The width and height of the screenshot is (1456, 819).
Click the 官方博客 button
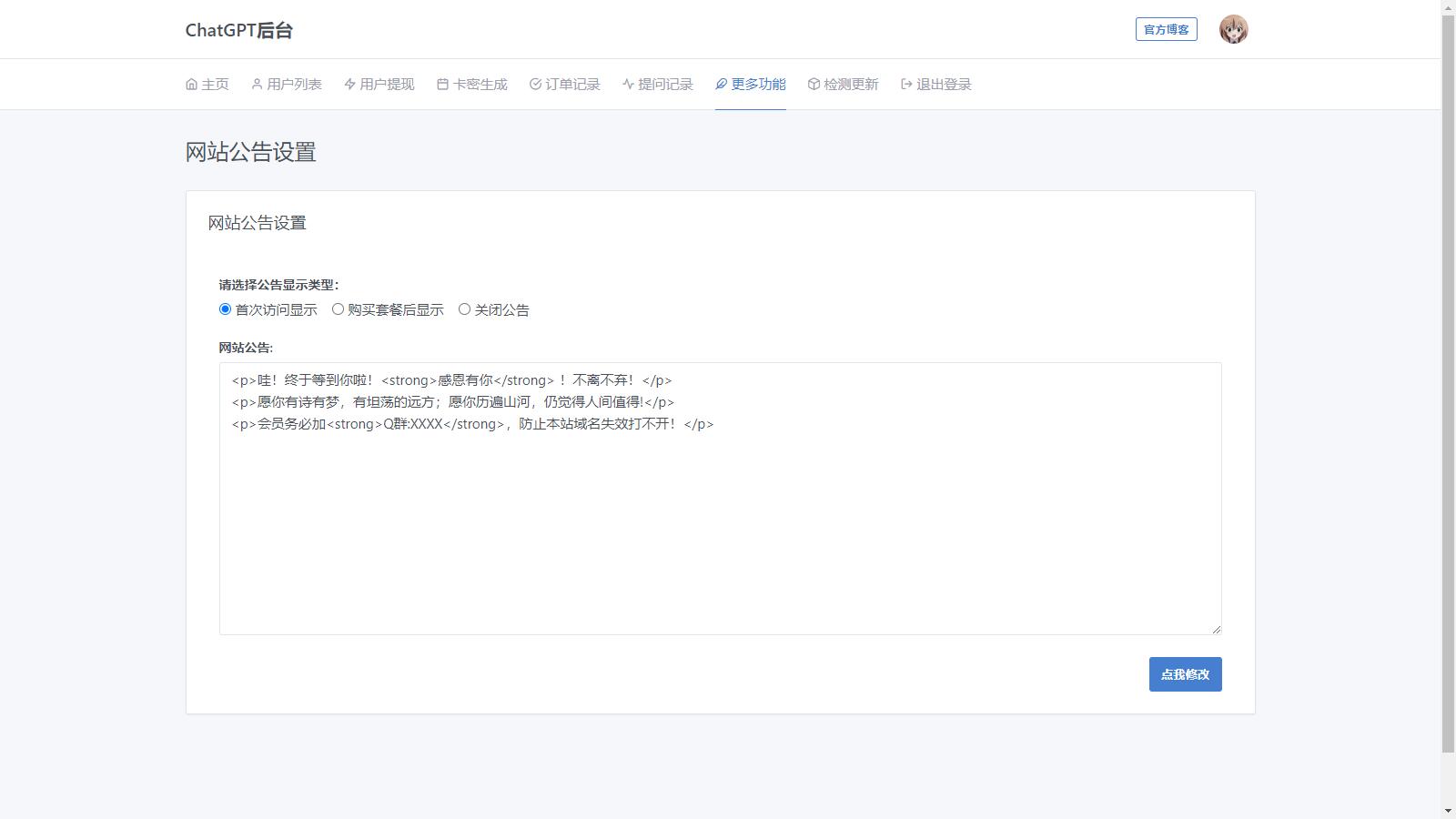[x=1166, y=30]
